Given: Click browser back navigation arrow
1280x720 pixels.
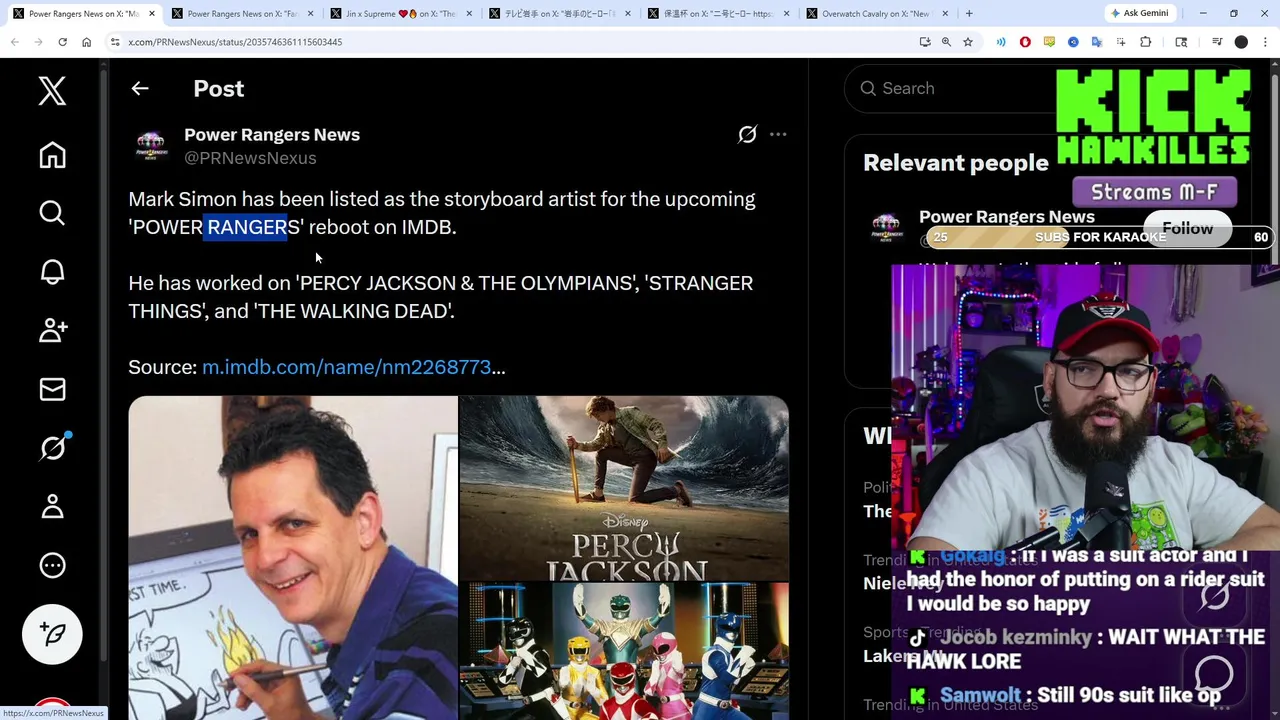Looking at the screenshot, I should coord(15,42).
